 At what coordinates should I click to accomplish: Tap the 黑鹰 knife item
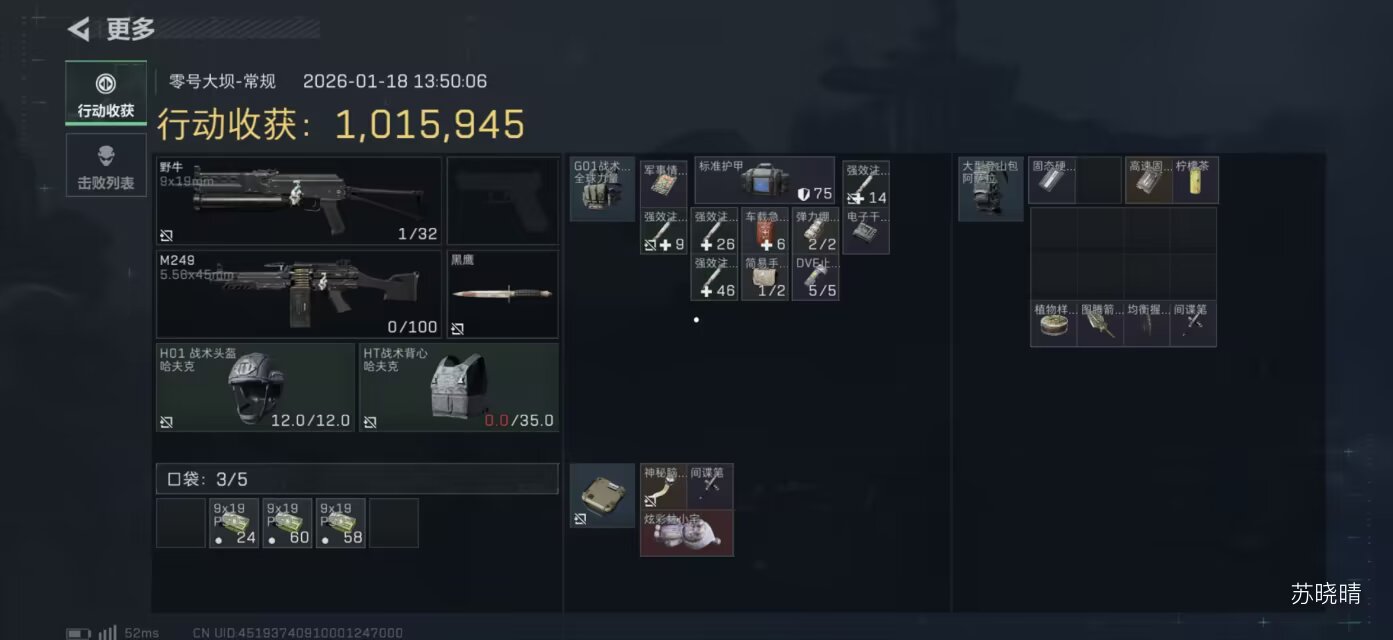[502, 294]
